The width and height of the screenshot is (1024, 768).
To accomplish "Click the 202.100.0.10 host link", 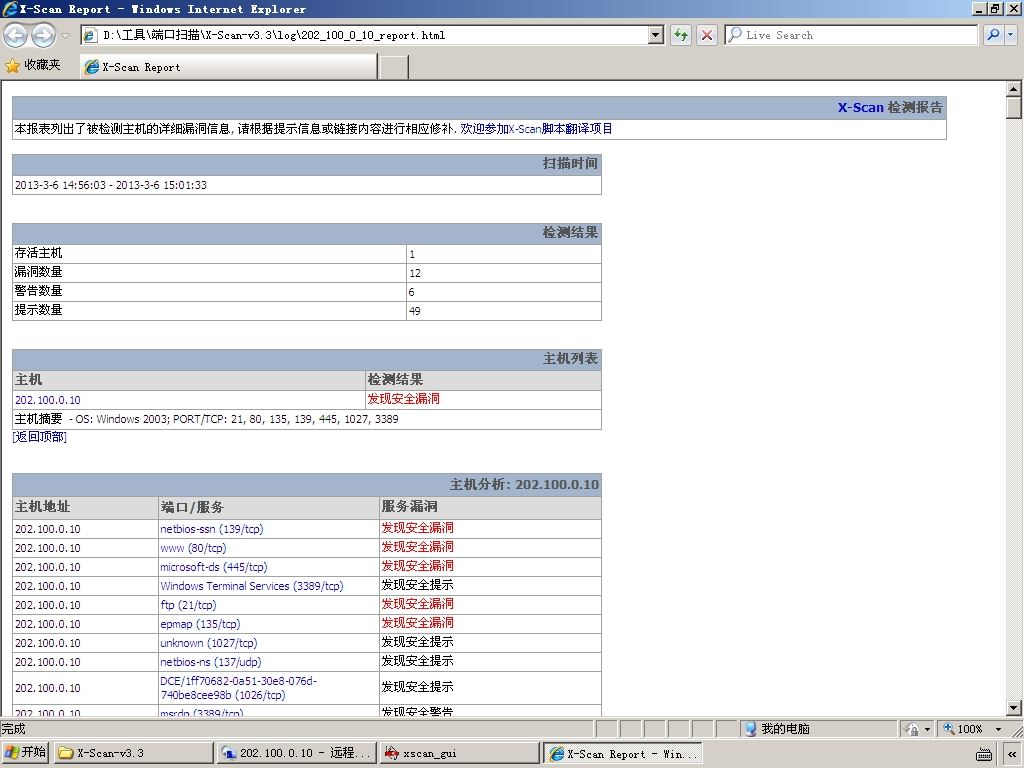I will tap(48, 400).
